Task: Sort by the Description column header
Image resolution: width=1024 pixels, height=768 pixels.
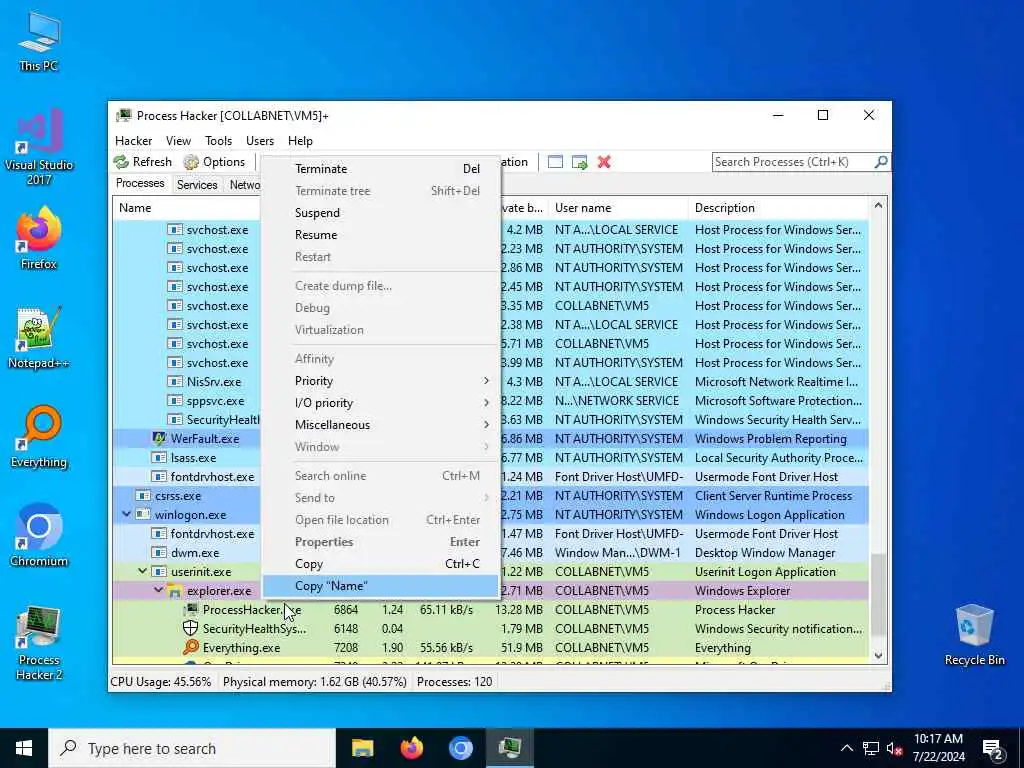Action: tap(778, 208)
